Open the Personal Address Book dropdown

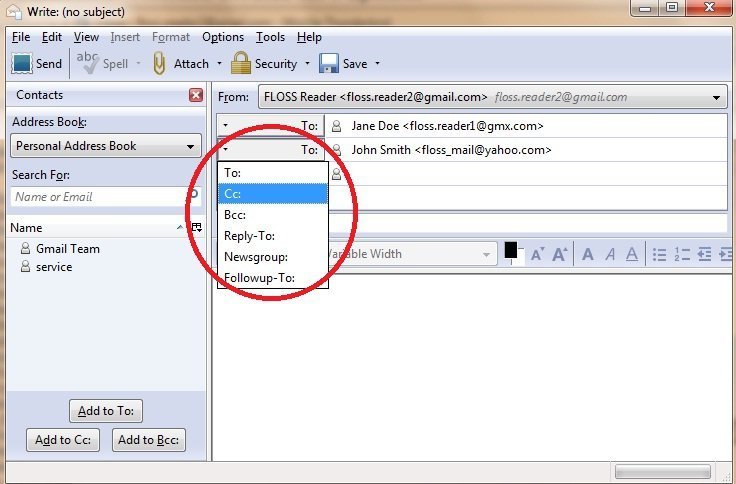[106, 146]
